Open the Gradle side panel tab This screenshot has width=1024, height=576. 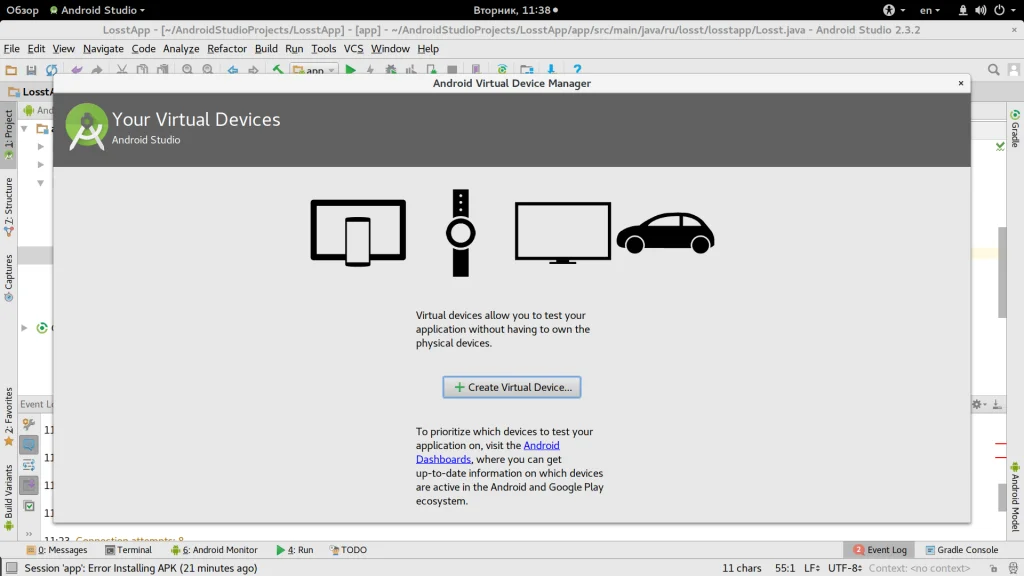(x=1015, y=130)
